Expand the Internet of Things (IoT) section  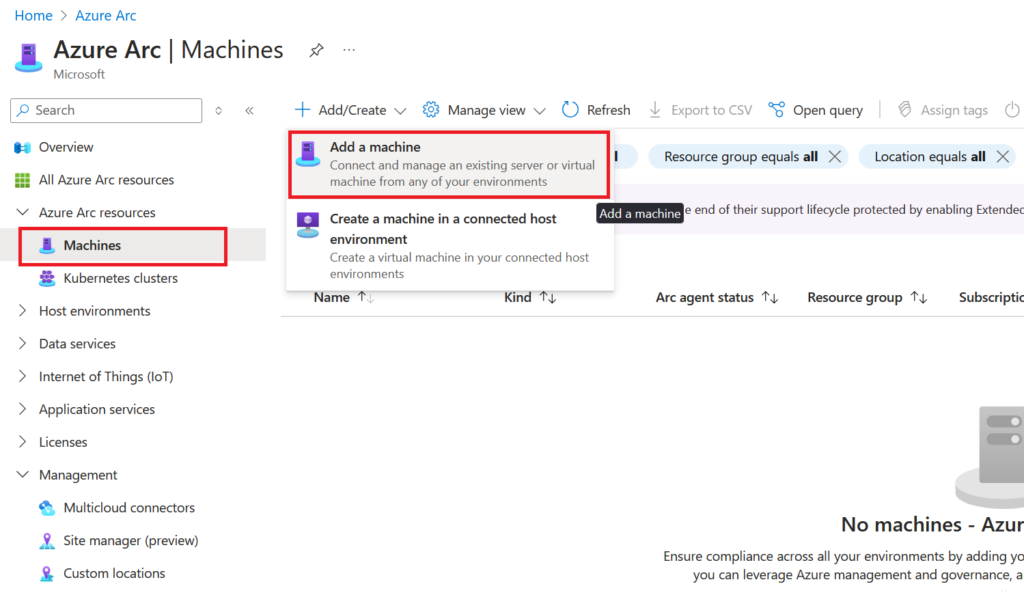(22, 376)
